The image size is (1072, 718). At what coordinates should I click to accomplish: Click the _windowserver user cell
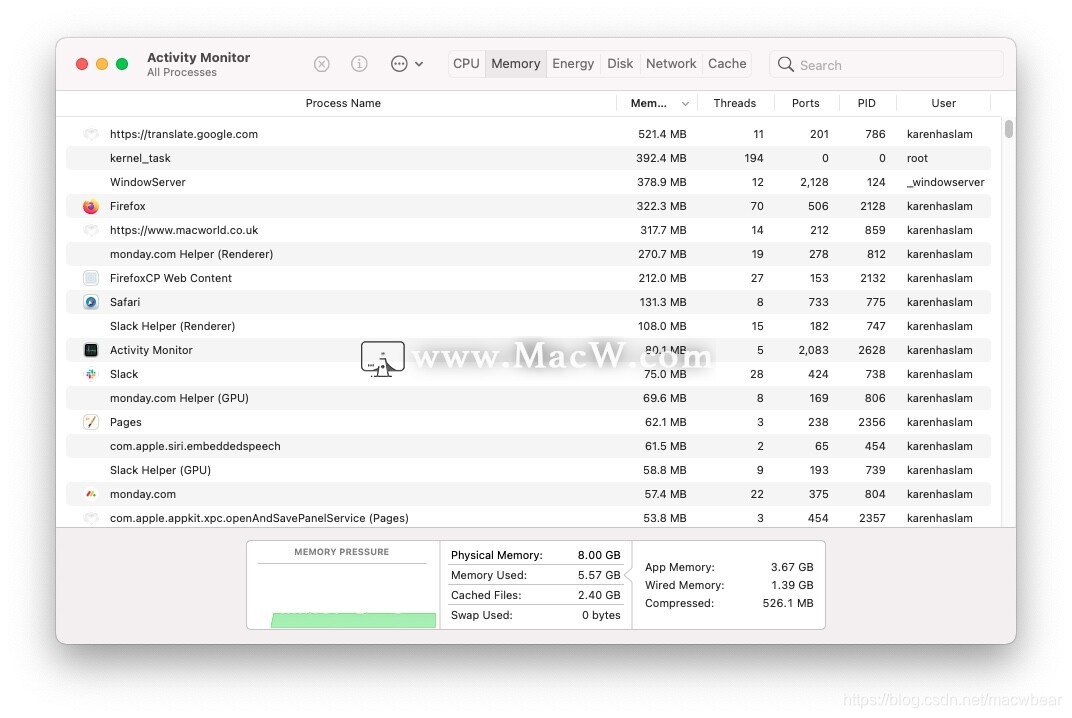coord(946,182)
